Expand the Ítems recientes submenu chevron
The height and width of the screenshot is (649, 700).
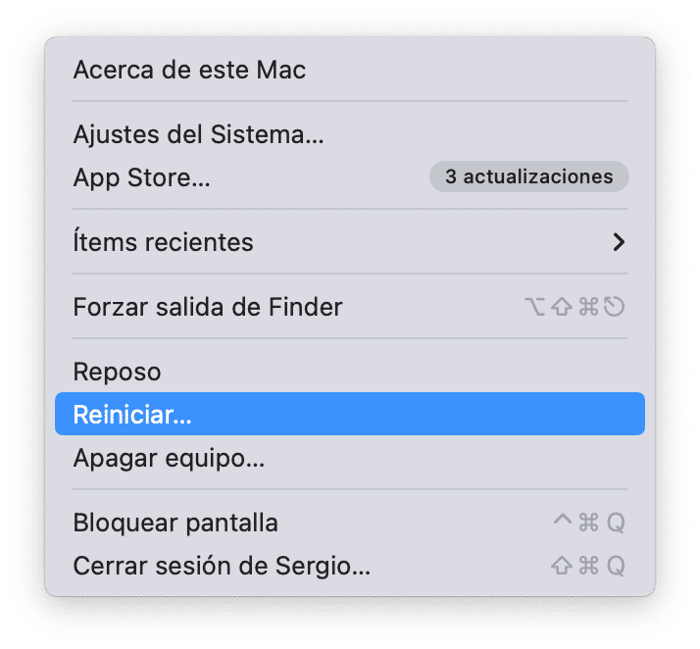tap(619, 242)
